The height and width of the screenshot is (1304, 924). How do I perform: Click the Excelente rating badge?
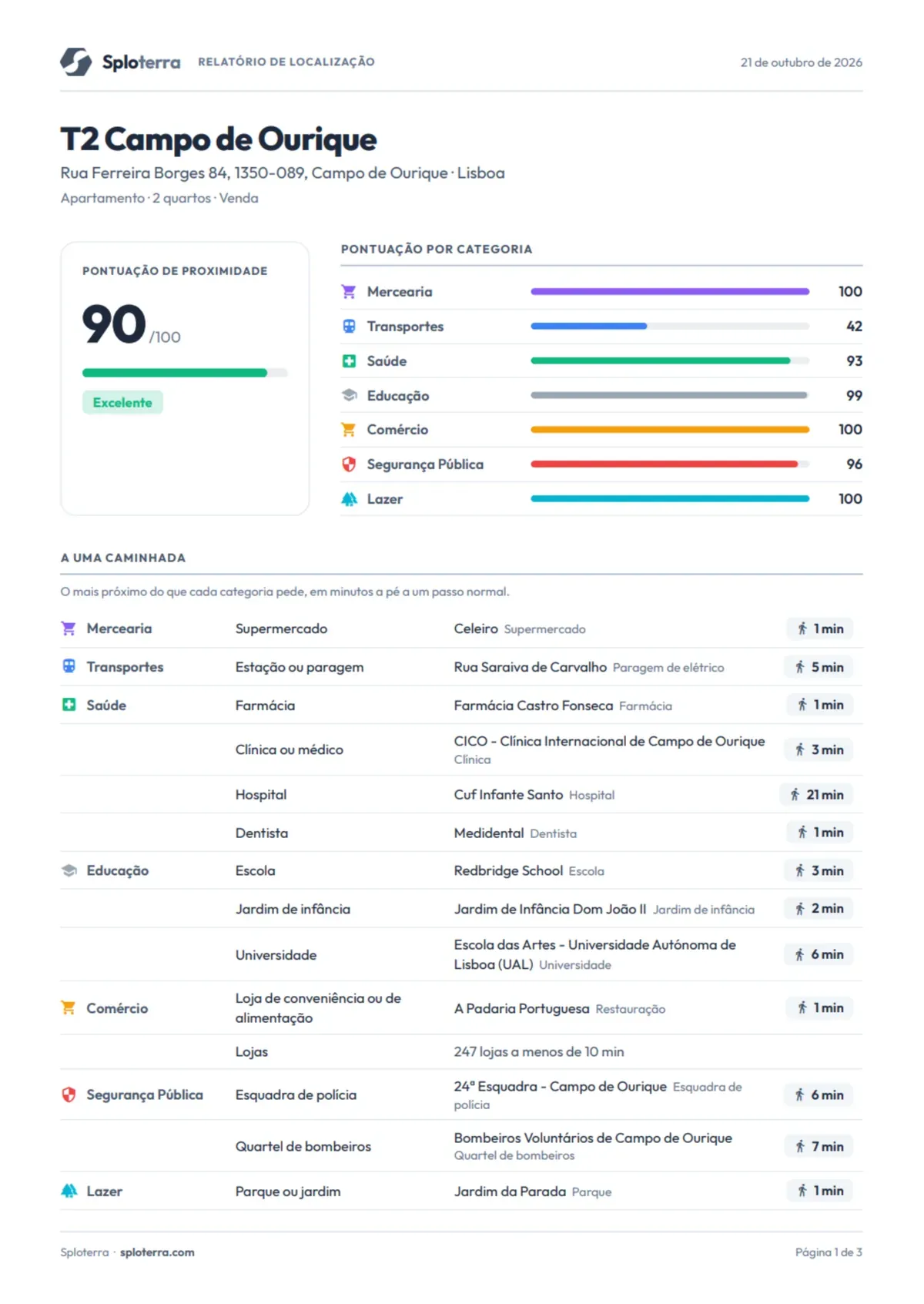pyautogui.click(x=122, y=402)
